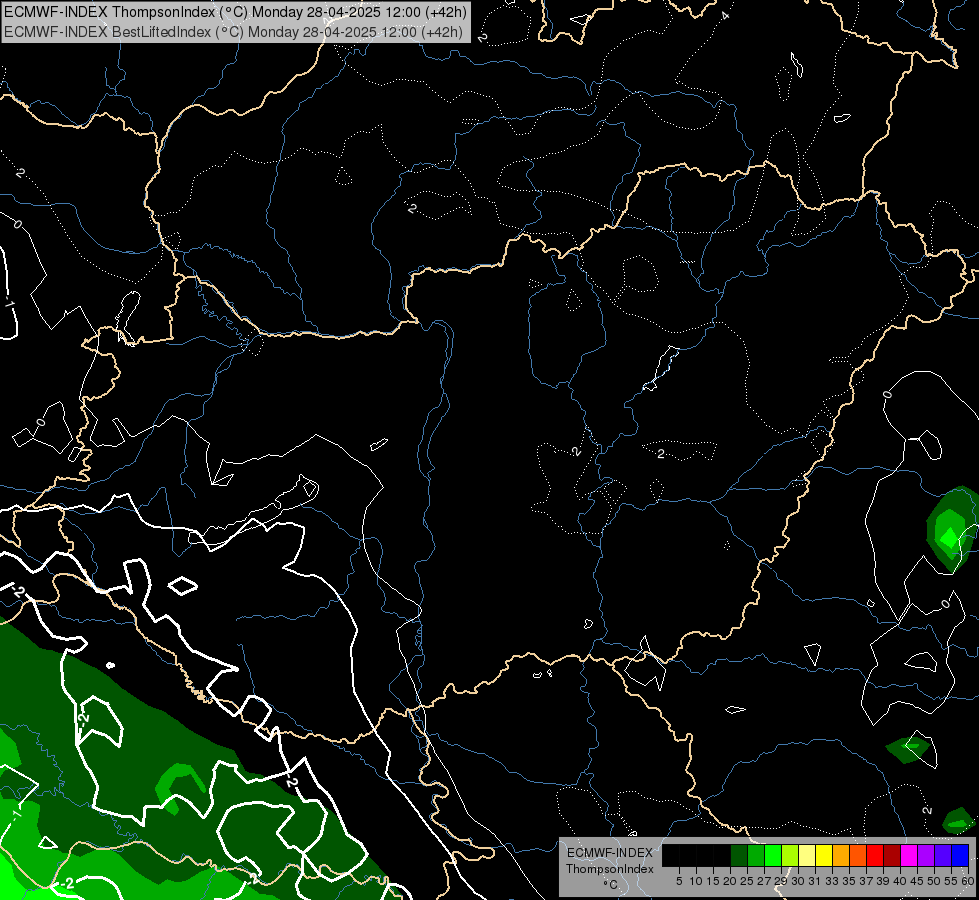The image size is (979, 900).
Task: Select the bright green 27–29 legend swatch
Action: coord(773,855)
